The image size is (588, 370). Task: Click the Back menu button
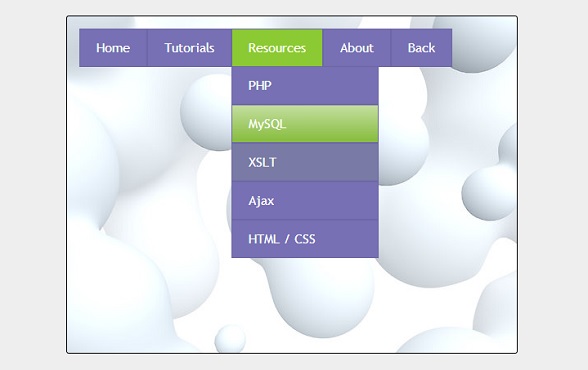(421, 48)
